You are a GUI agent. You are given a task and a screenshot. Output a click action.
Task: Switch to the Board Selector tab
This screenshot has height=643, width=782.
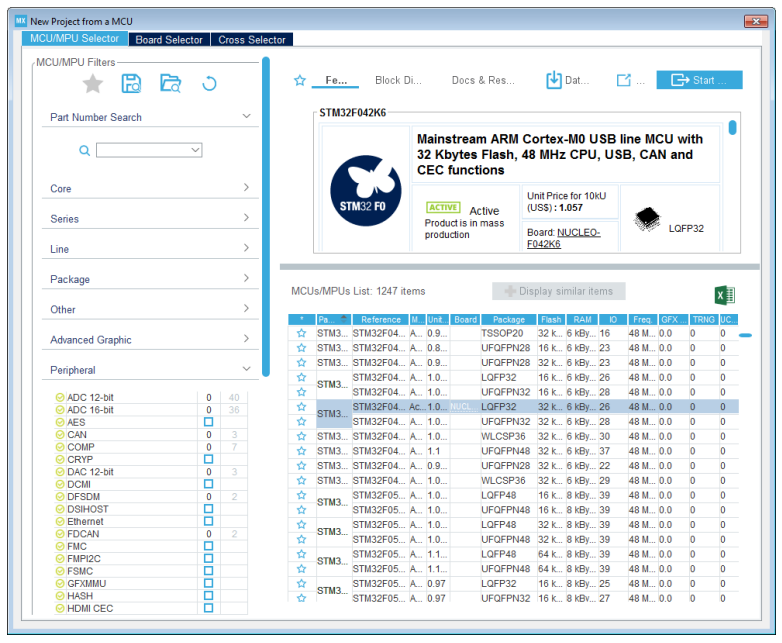pyautogui.click(x=169, y=40)
